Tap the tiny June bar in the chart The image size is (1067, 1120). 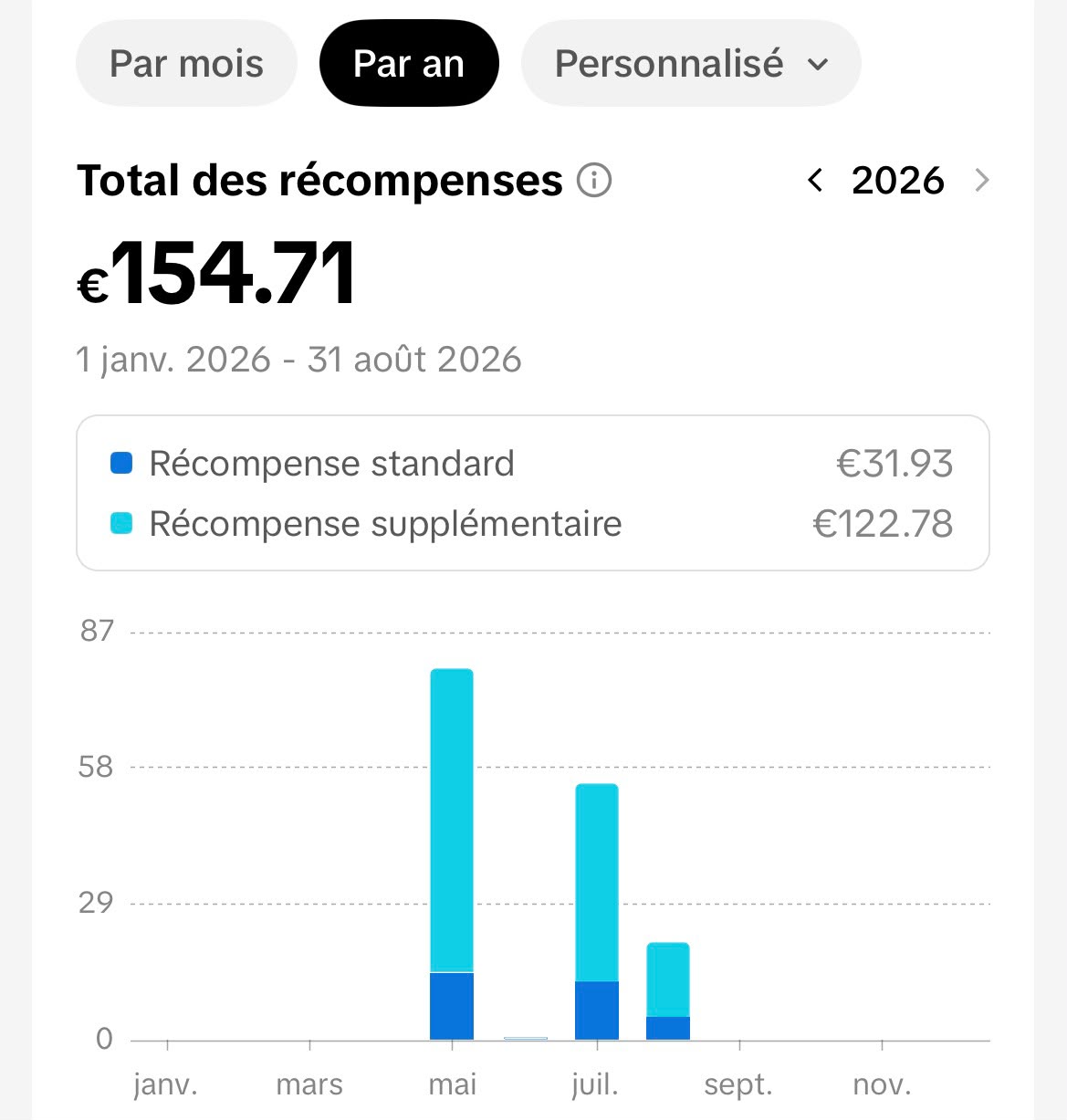[526, 1038]
